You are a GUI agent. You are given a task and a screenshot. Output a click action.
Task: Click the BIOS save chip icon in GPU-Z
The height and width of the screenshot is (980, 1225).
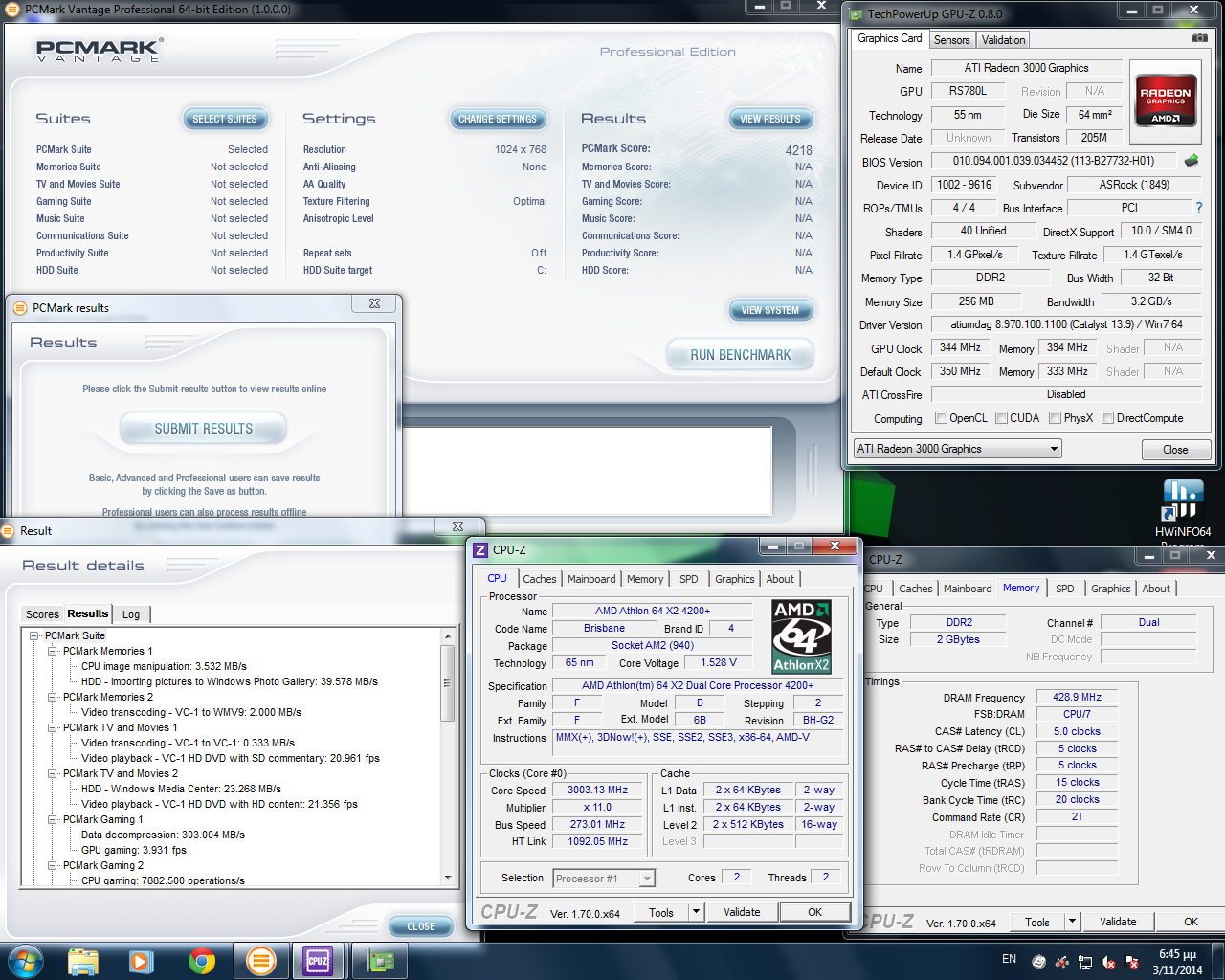pos(1192,161)
